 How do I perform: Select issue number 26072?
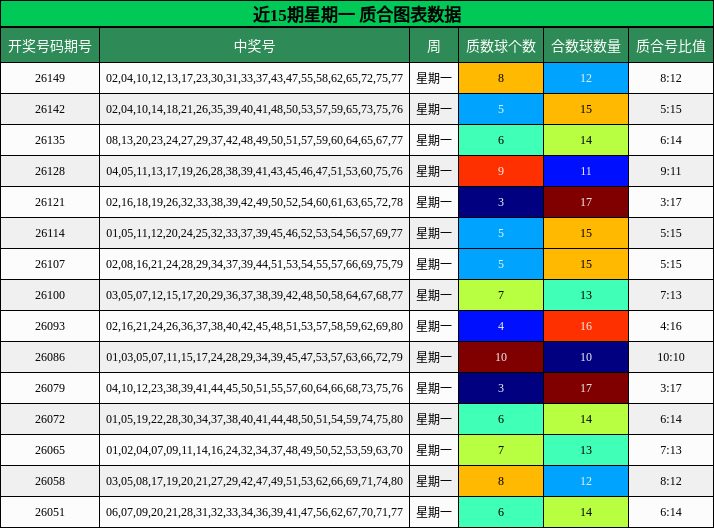50,418
